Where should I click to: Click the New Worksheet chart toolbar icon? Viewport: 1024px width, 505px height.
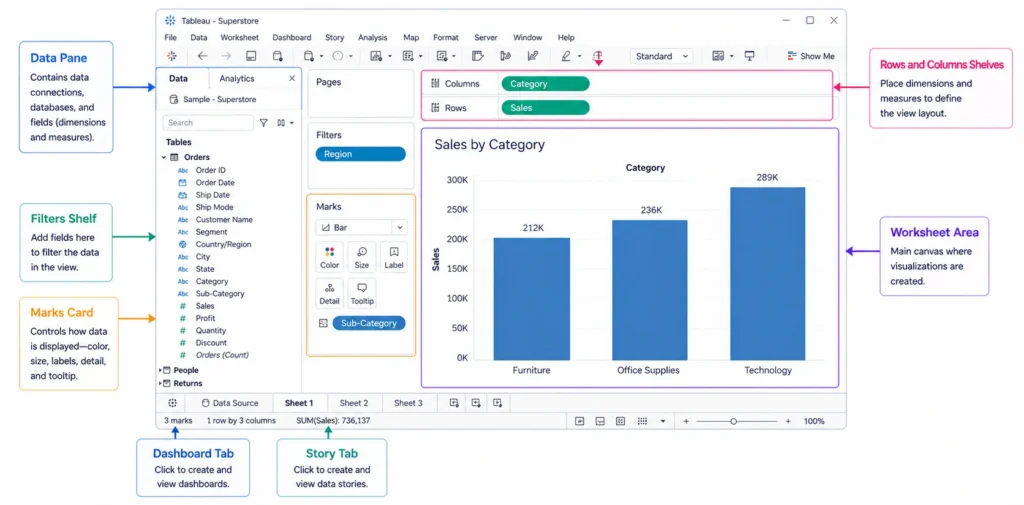(x=376, y=56)
